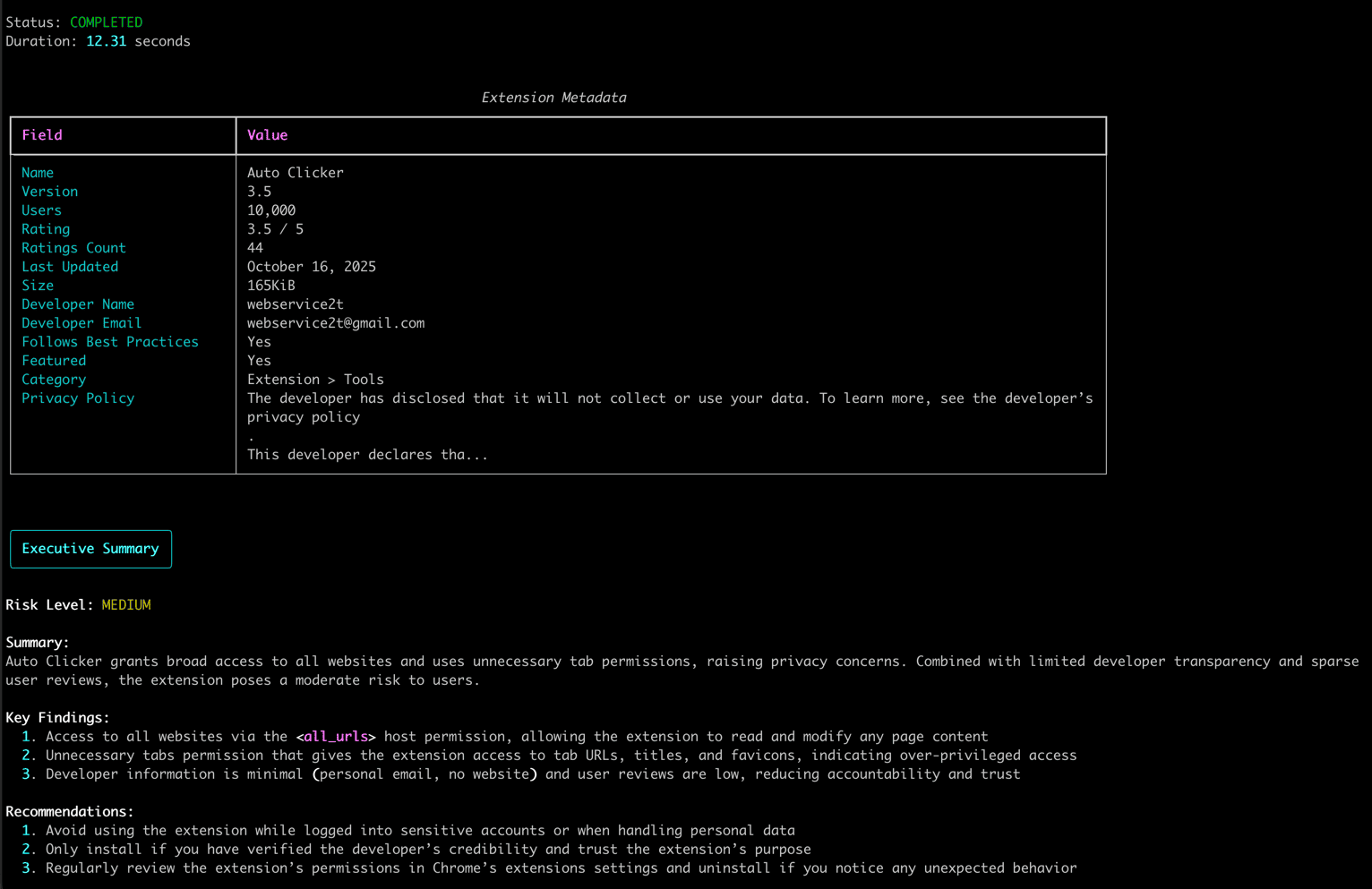
Task: Click the Featured field label
Action: tap(54, 361)
